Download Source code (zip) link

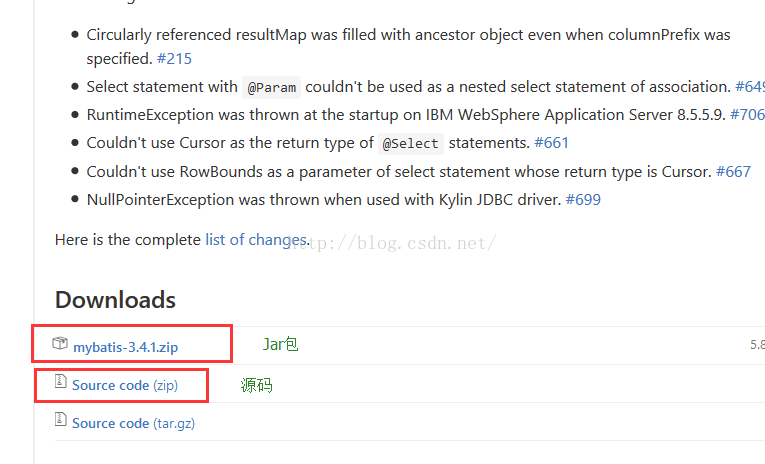tap(125, 385)
